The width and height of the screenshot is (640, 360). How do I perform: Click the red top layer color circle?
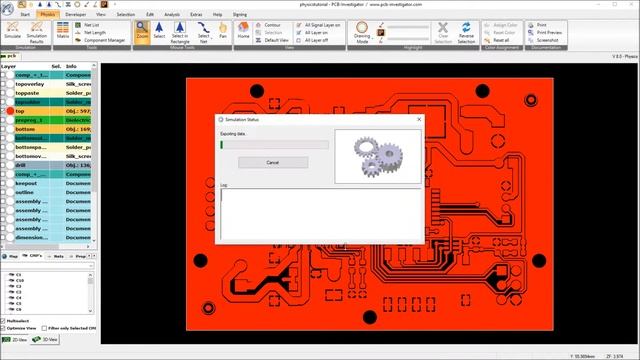tap(10, 111)
